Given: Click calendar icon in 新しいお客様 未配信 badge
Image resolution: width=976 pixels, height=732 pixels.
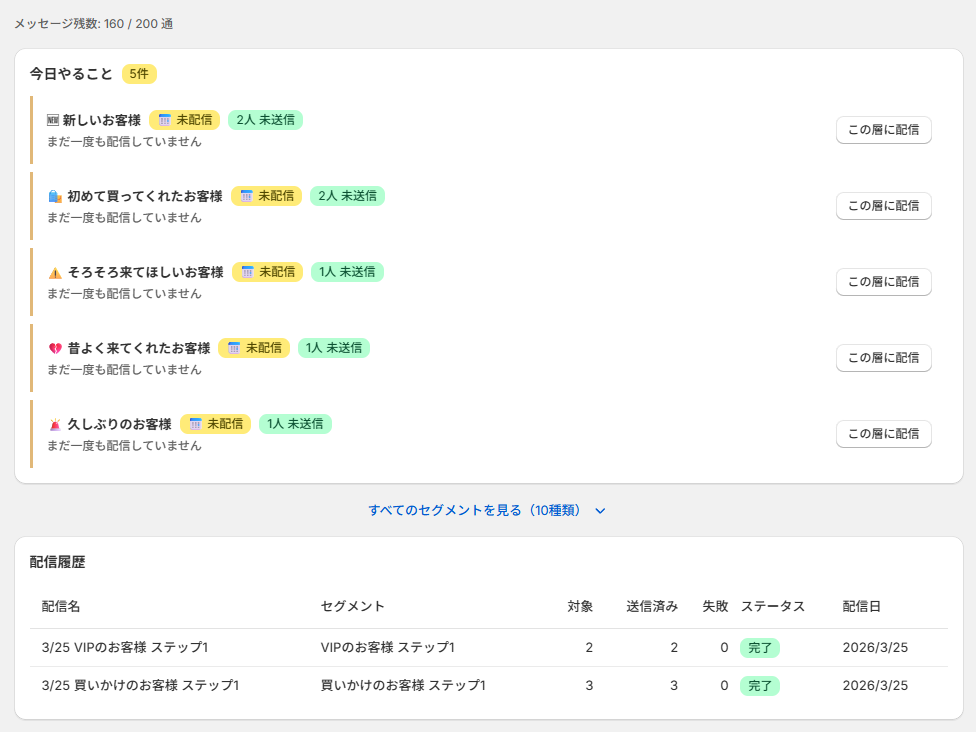Looking at the screenshot, I should point(165,120).
